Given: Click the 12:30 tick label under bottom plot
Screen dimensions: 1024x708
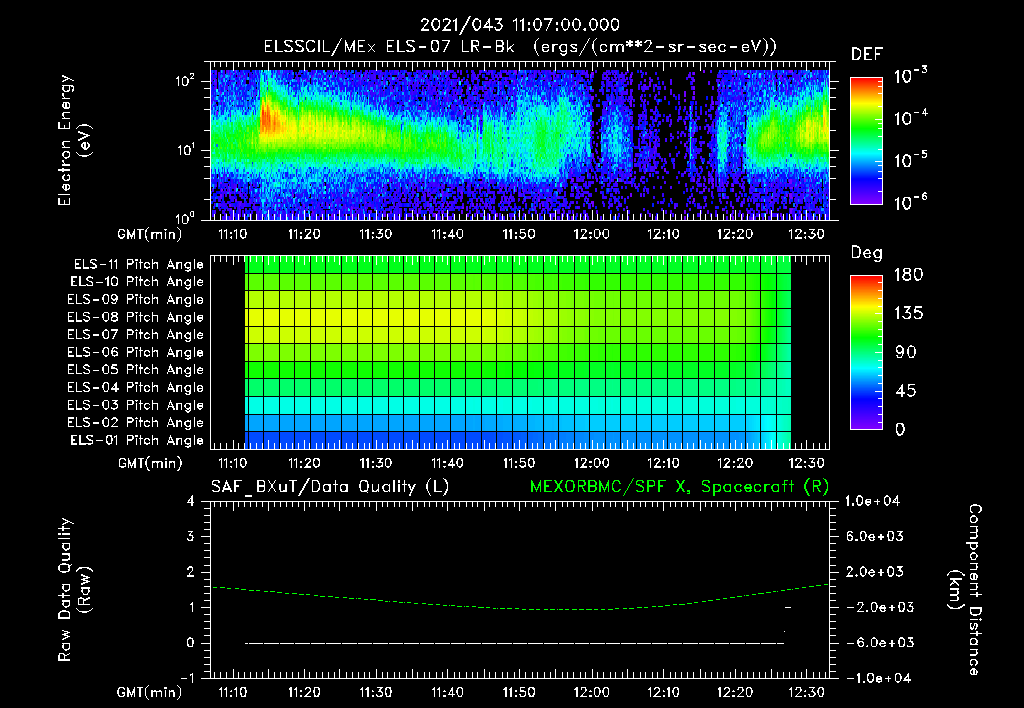Looking at the screenshot, I should [x=807, y=692].
